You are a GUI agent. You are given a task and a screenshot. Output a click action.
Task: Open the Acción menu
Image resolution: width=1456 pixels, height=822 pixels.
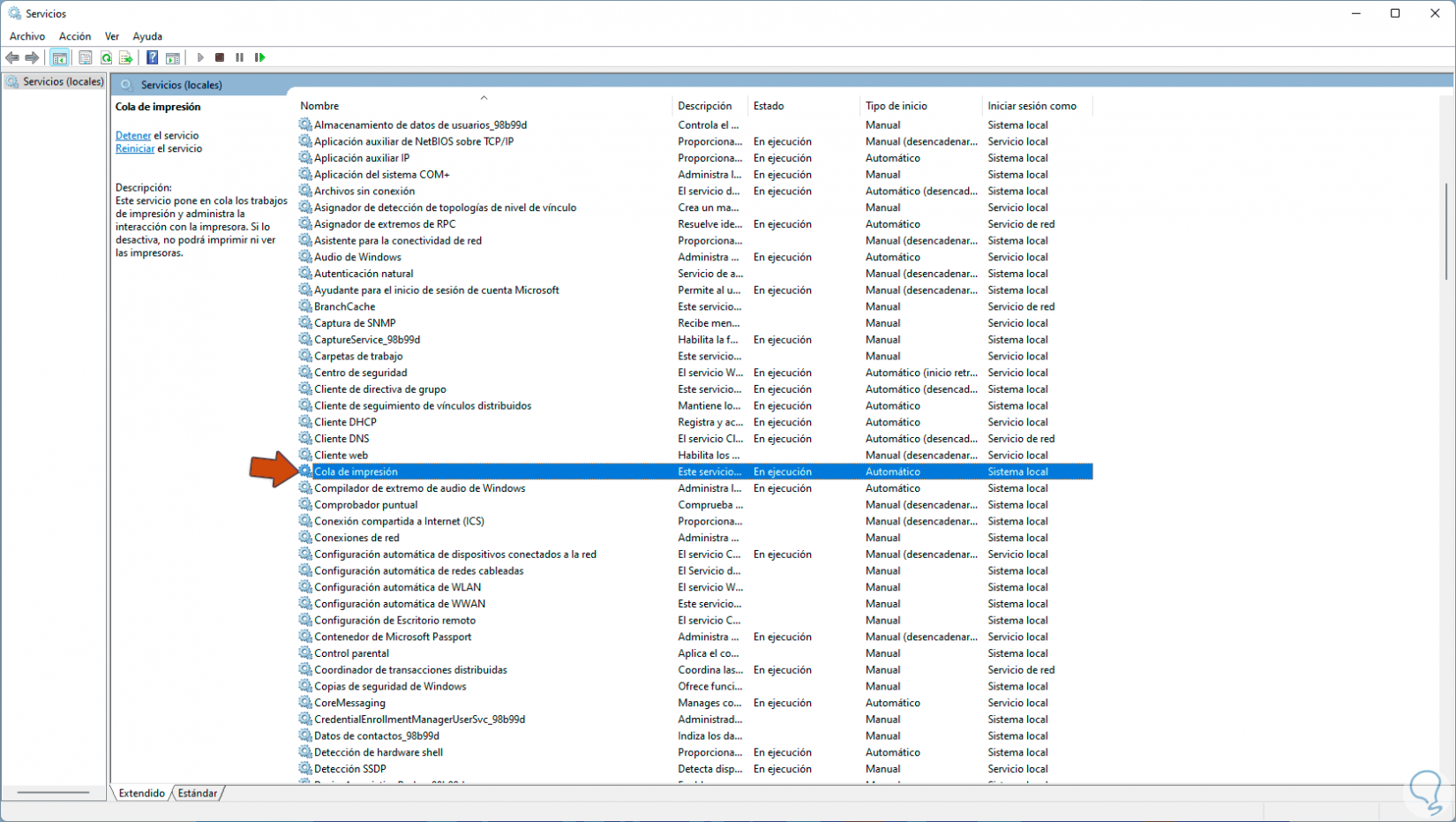click(75, 36)
